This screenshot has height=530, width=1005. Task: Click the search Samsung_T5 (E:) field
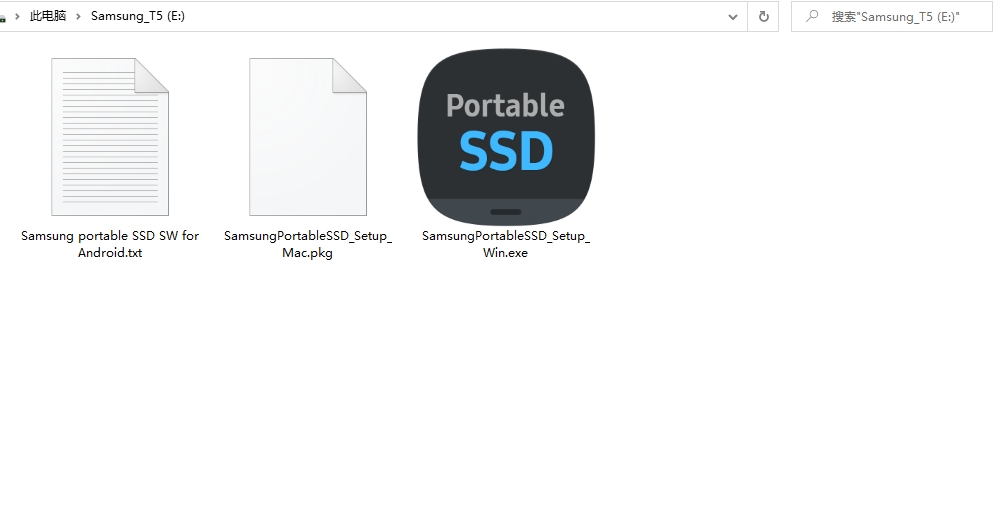click(892, 17)
